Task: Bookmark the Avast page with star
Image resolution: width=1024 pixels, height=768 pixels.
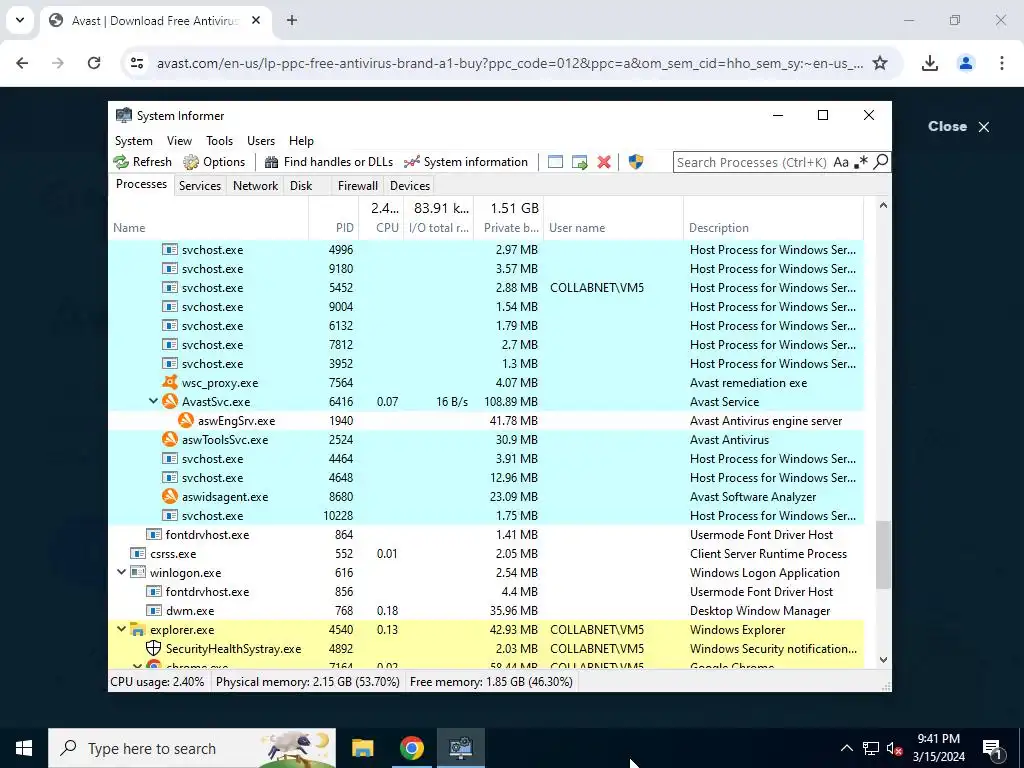Action: [x=880, y=63]
